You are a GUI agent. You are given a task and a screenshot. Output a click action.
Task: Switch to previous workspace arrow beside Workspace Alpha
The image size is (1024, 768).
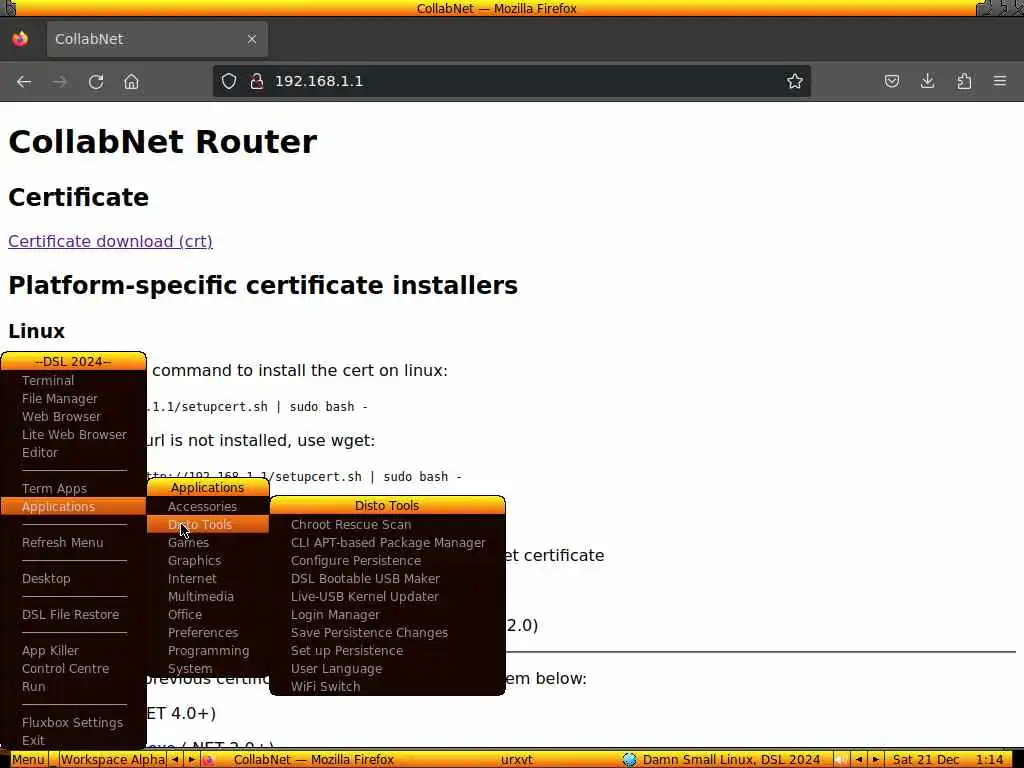click(175, 760)
